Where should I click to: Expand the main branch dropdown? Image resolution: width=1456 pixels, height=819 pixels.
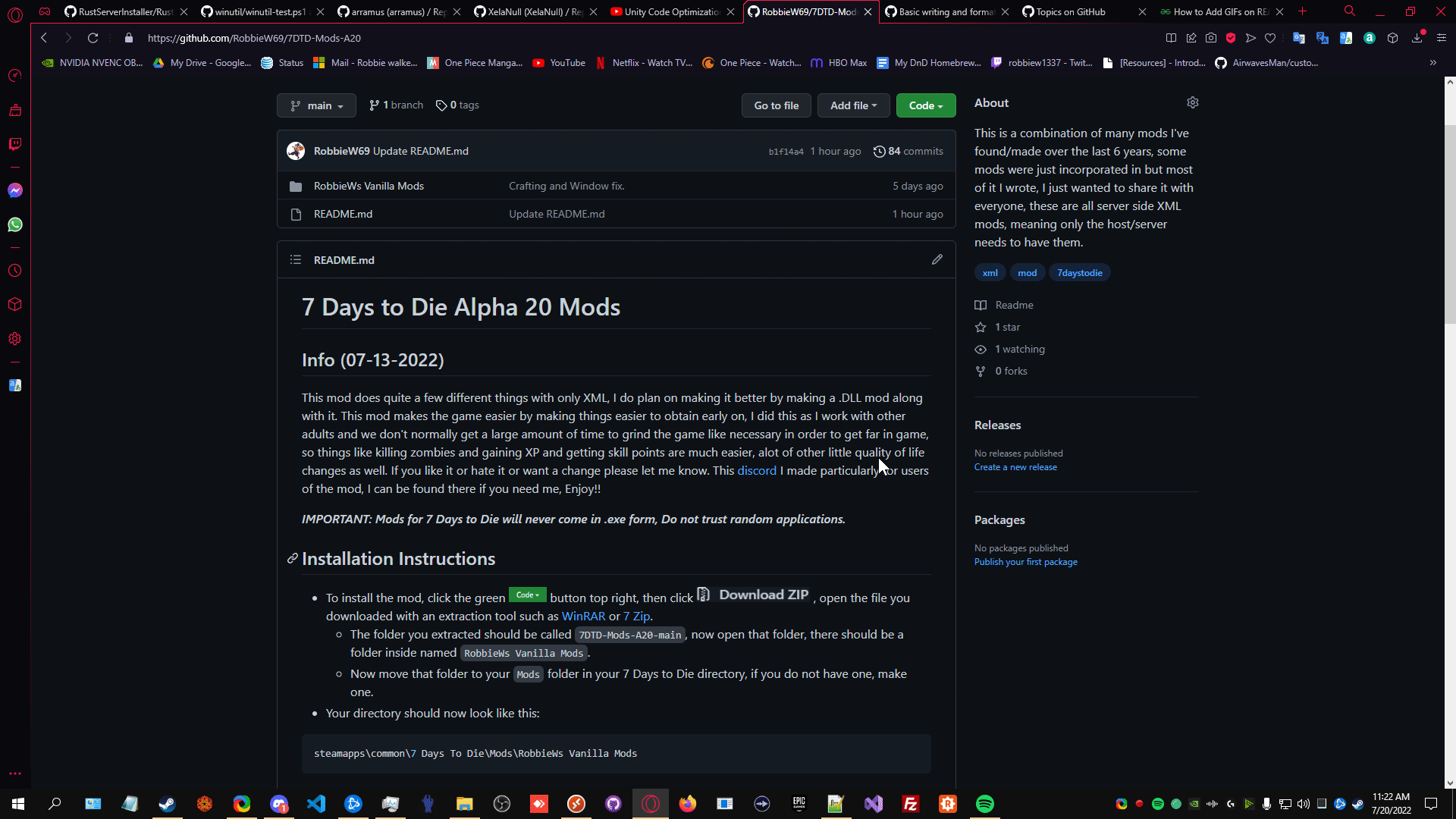(x=316, y=105)
